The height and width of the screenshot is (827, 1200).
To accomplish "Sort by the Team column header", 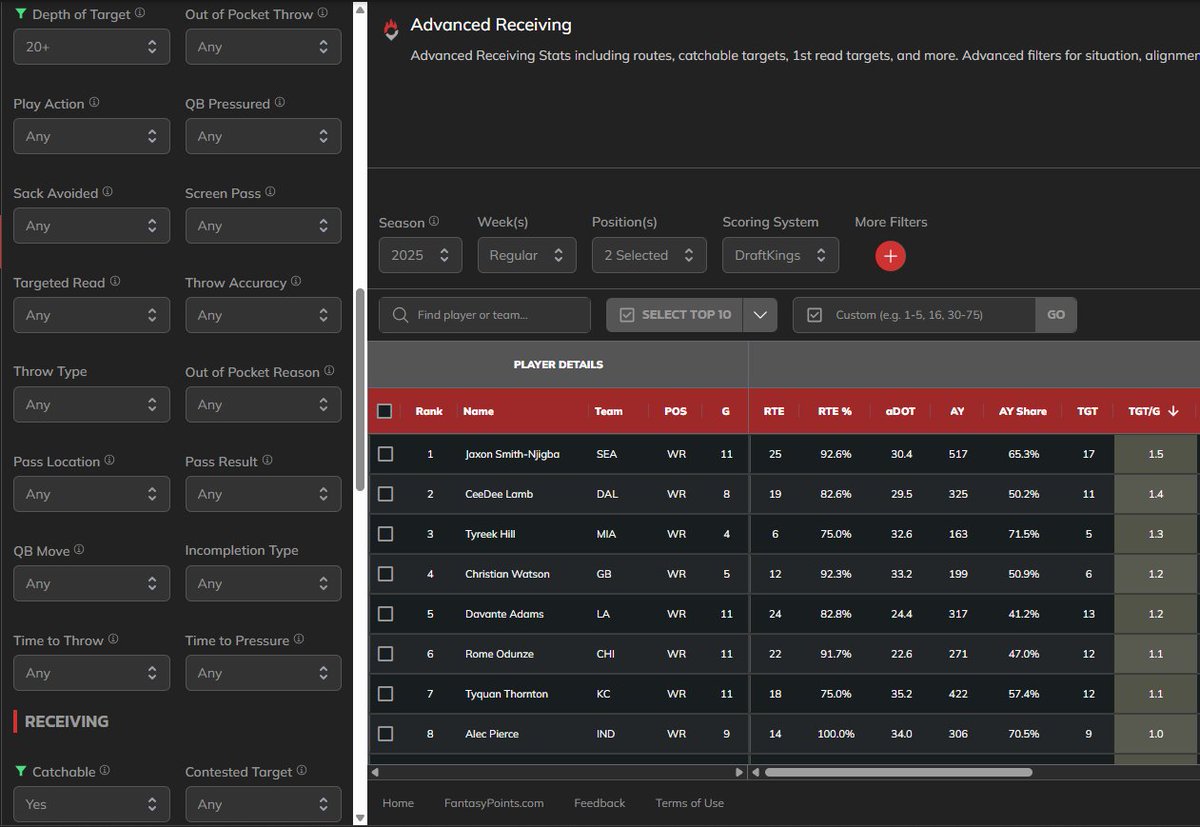I will pos(608,411).
